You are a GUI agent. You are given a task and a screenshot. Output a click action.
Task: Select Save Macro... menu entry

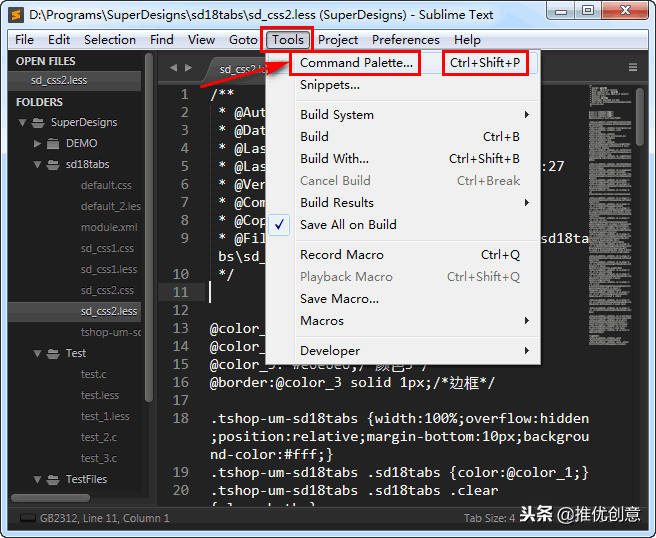coord(403,299)
